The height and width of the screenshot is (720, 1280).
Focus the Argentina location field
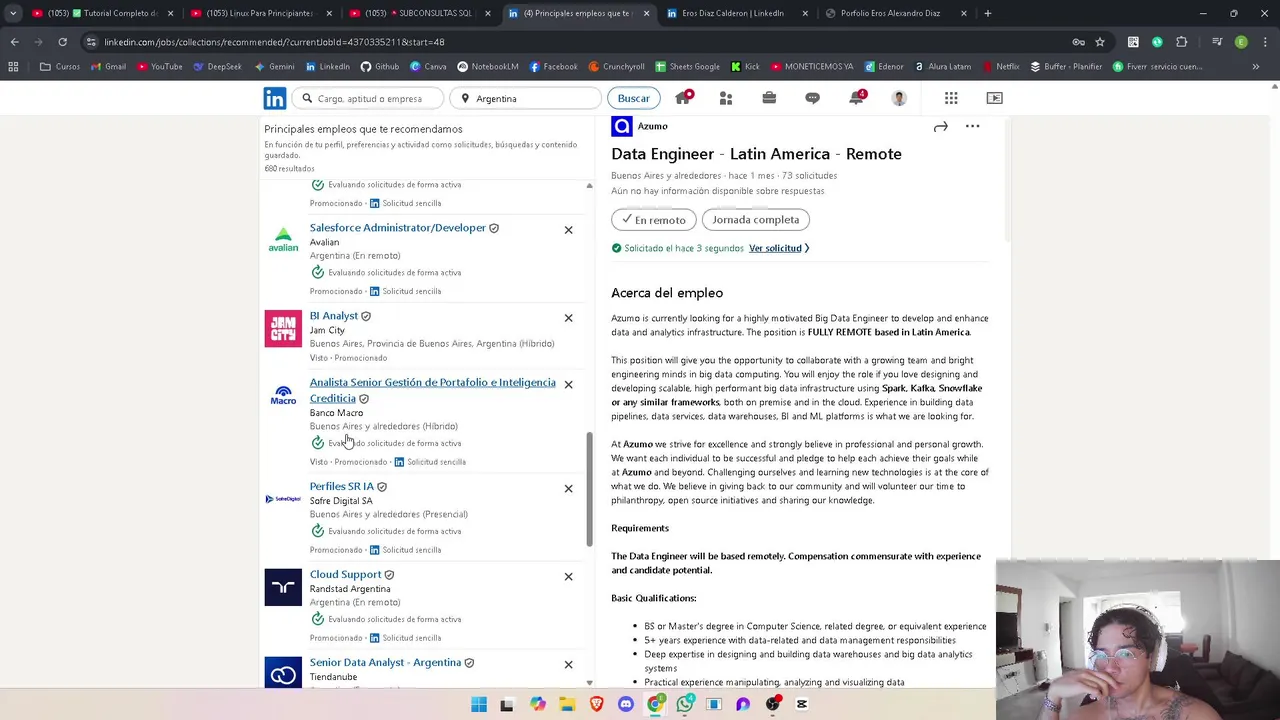pos(524,98)
